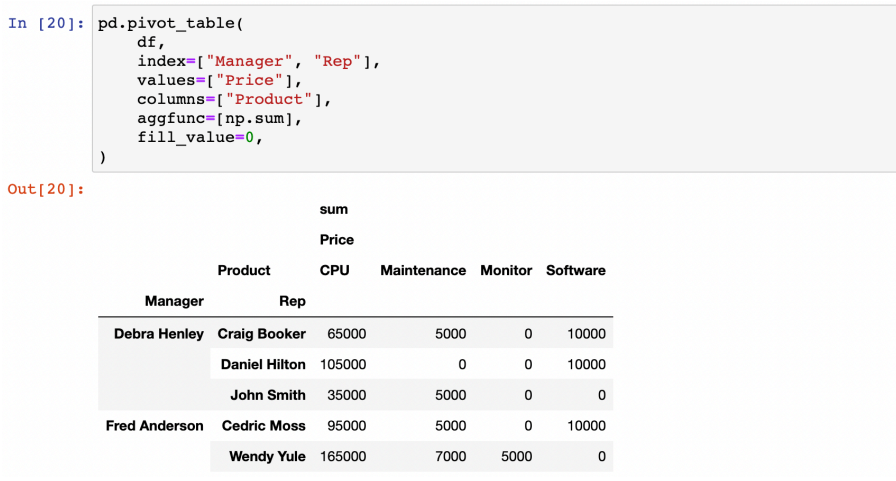Click Wendy Yule's Maintenance value 7000
The height and width of the screenshot is (481, 896).
(450, 457)
